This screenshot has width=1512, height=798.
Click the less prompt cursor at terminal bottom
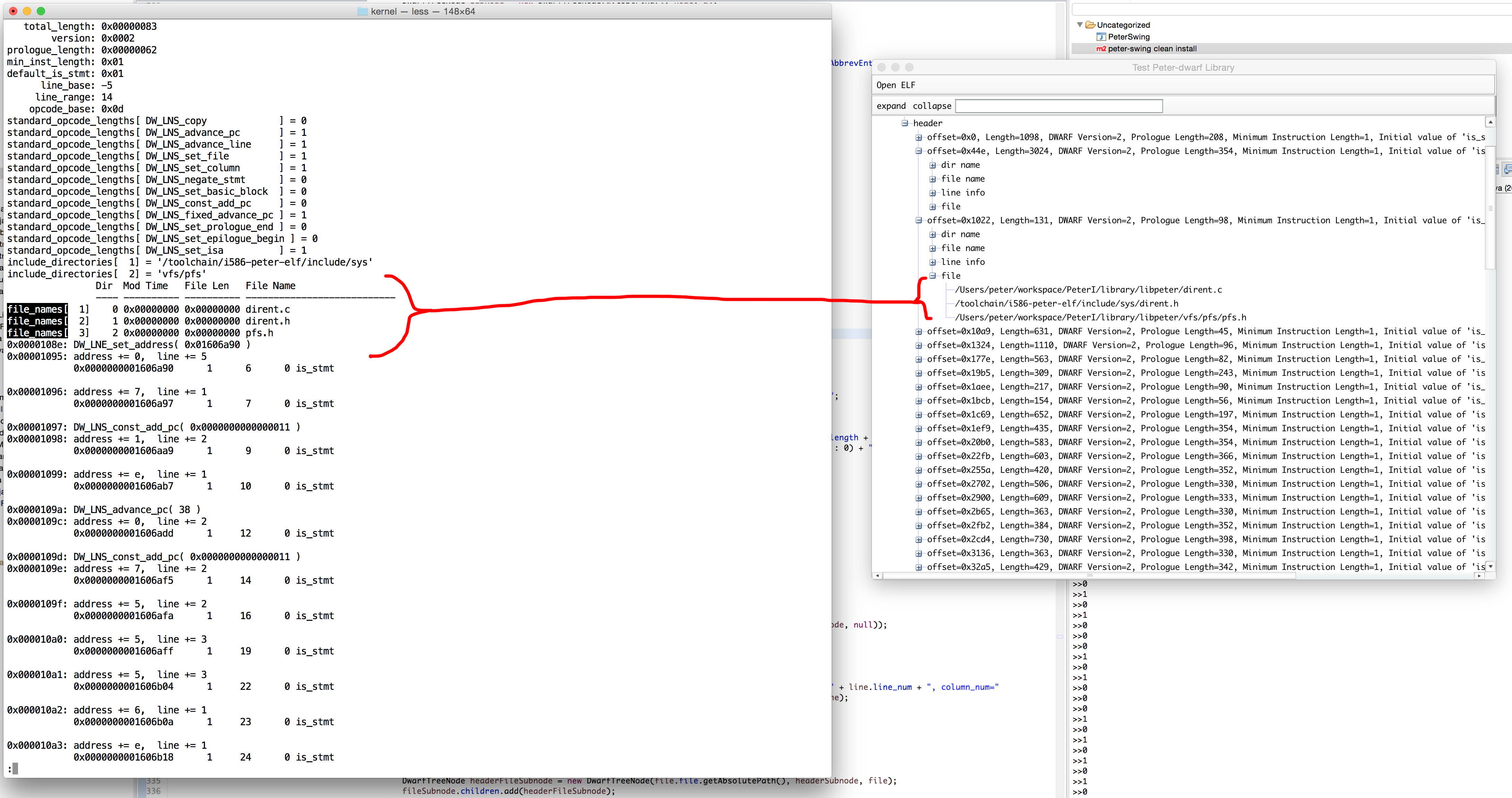pyautogui.click(x=15, y=769)
